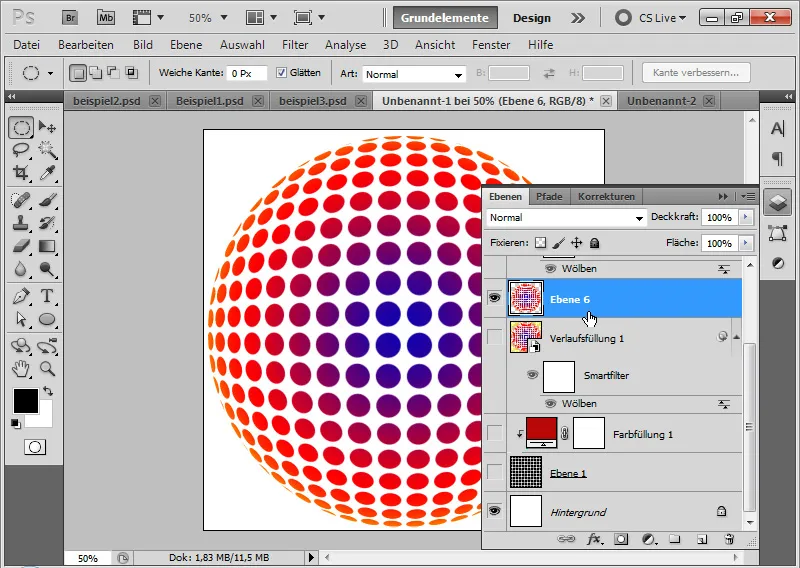
Task: Select the Brush tool
Action: (x=47, y=200)
